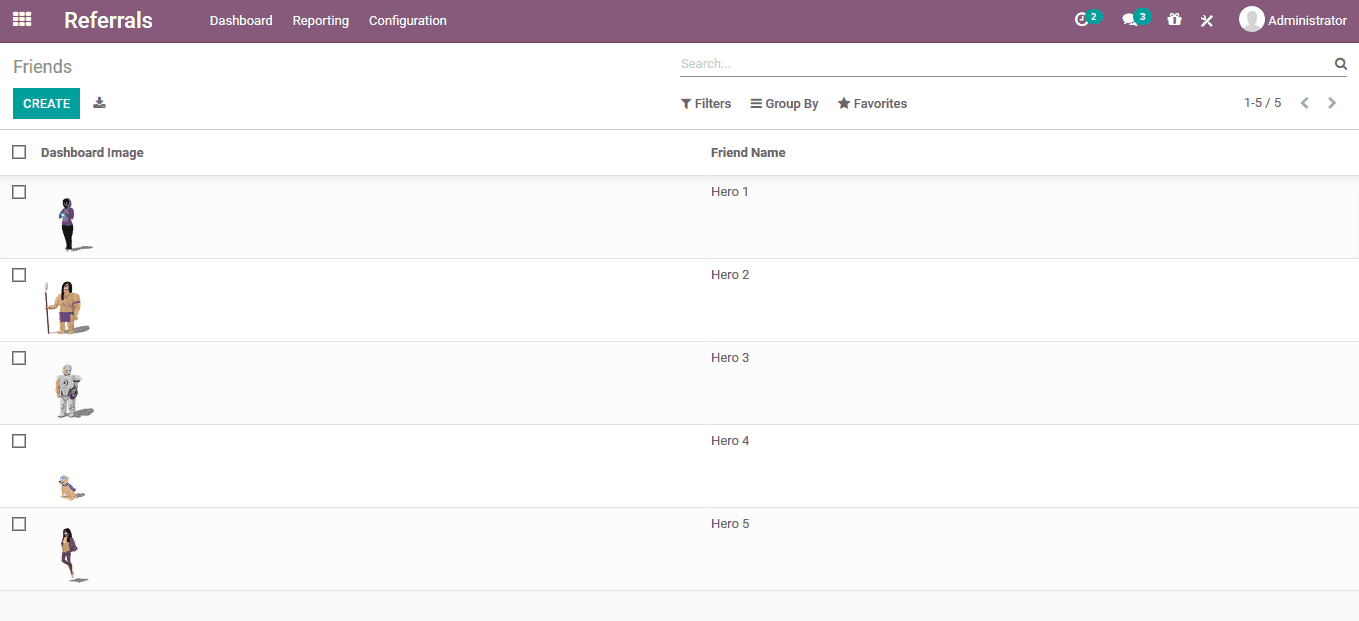Screen dimensions: 1359x621
Task: Open the Reporting menu
Action: [321, 21]
